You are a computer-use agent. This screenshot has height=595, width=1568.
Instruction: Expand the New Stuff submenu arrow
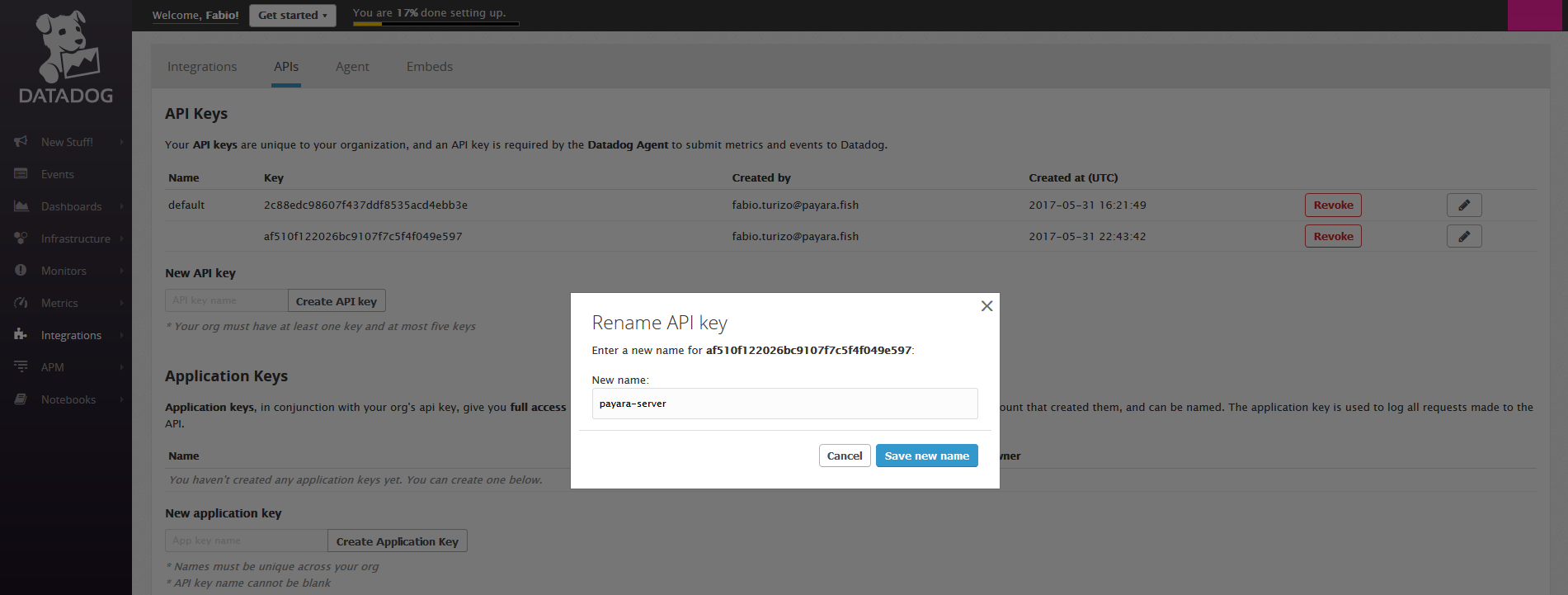click(x=121, y=142)
